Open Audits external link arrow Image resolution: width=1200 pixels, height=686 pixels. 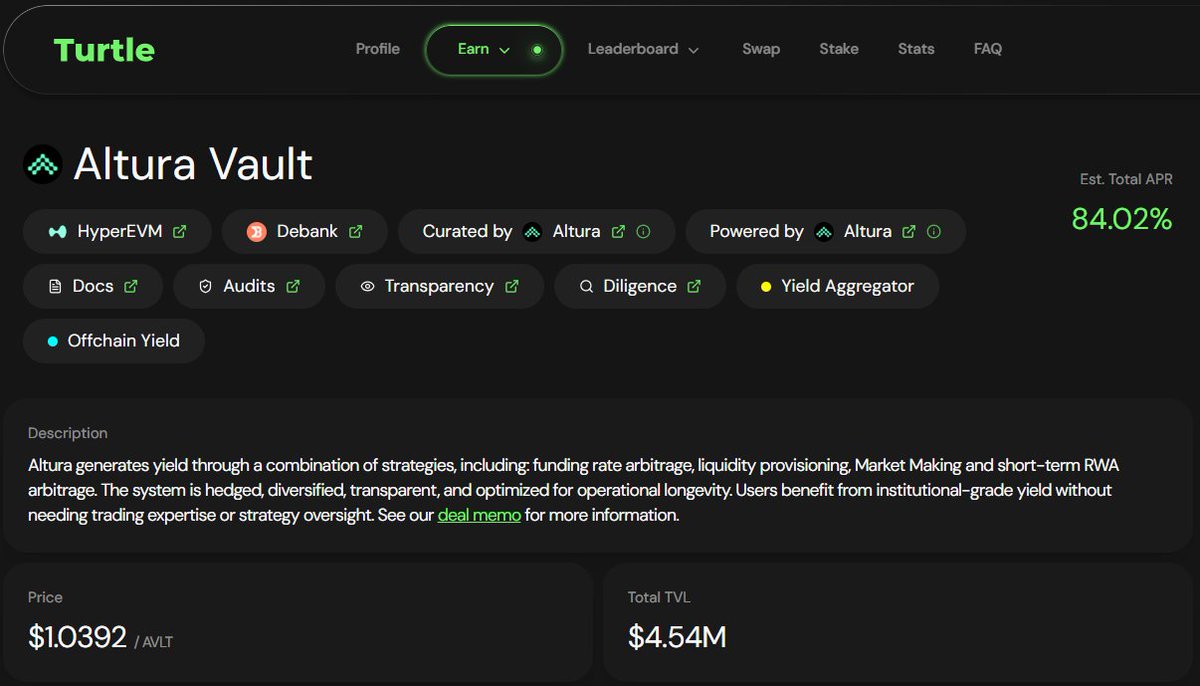click(x=293, y=286)
